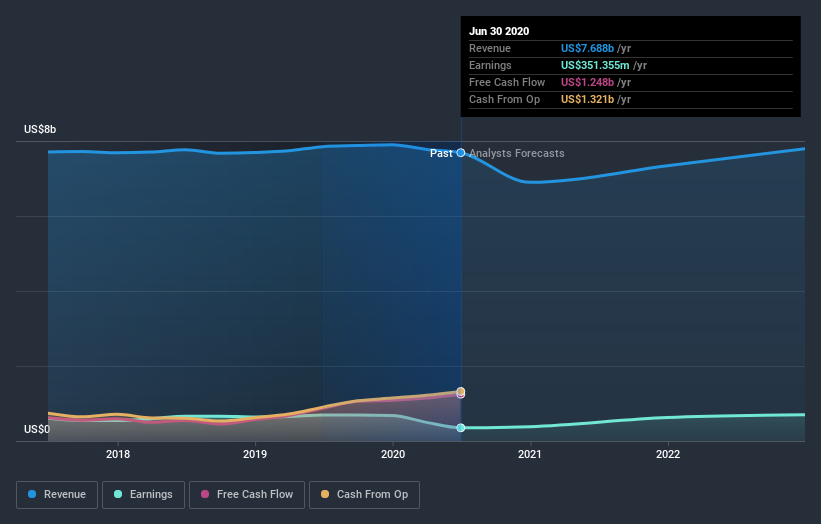Image resolution: width=821 pixels, height=524 pixels.
Task: Click the Cash From Op orange data point marker
Action: tap(461, 391)
